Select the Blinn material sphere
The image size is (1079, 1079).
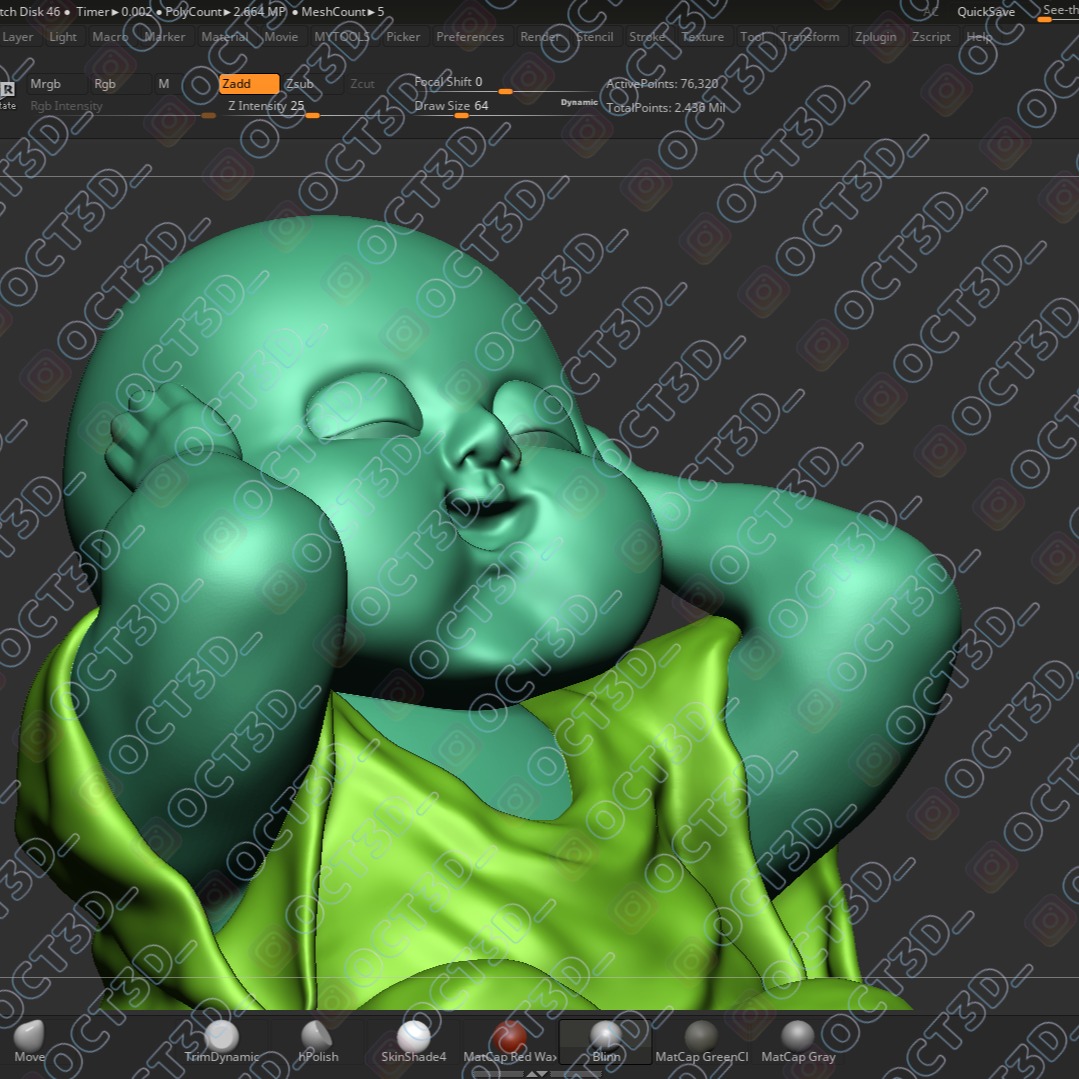click(606, 1040)
